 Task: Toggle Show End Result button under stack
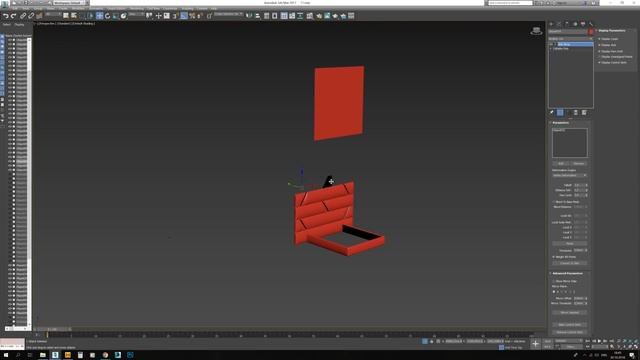(560, 113)
